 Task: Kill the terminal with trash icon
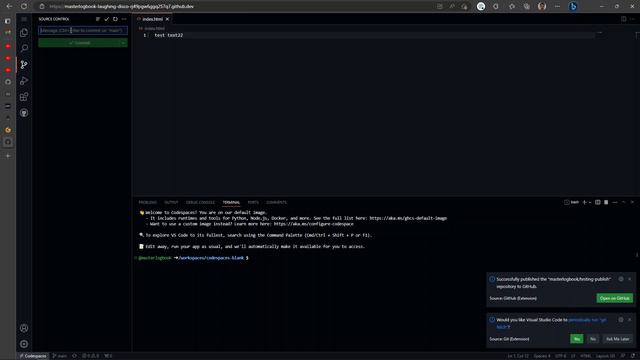[x=606, y=202]
